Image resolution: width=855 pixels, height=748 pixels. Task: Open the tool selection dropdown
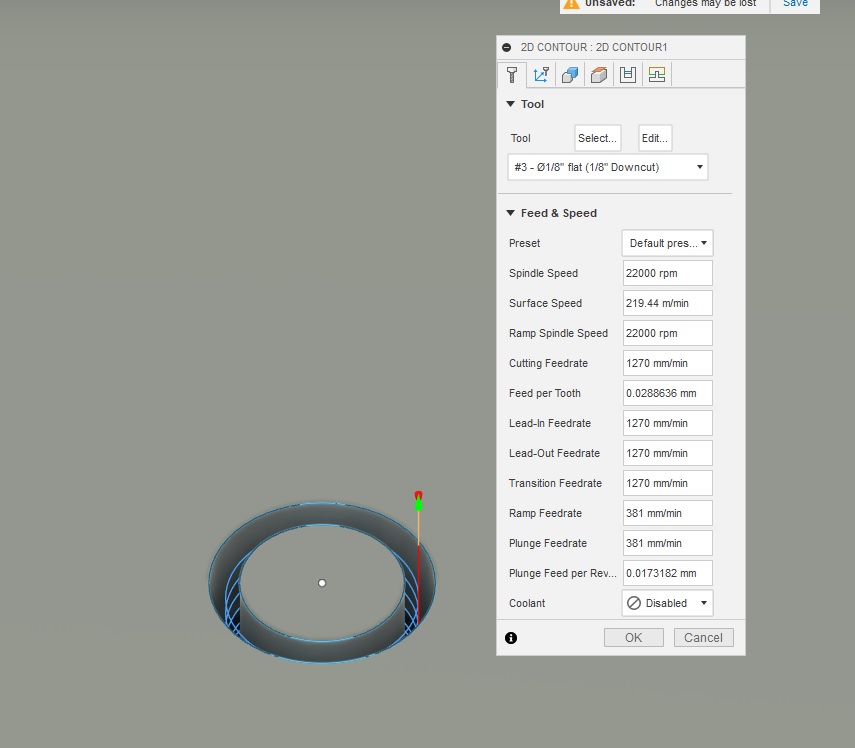608,167
